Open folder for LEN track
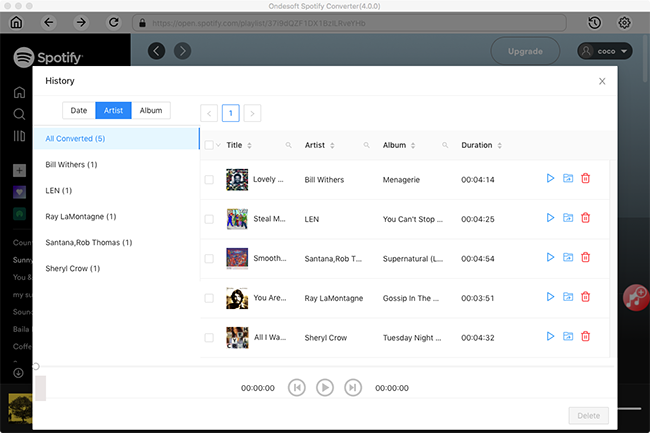The width and height of the screenshot is (650, 433). pos(568,219)
